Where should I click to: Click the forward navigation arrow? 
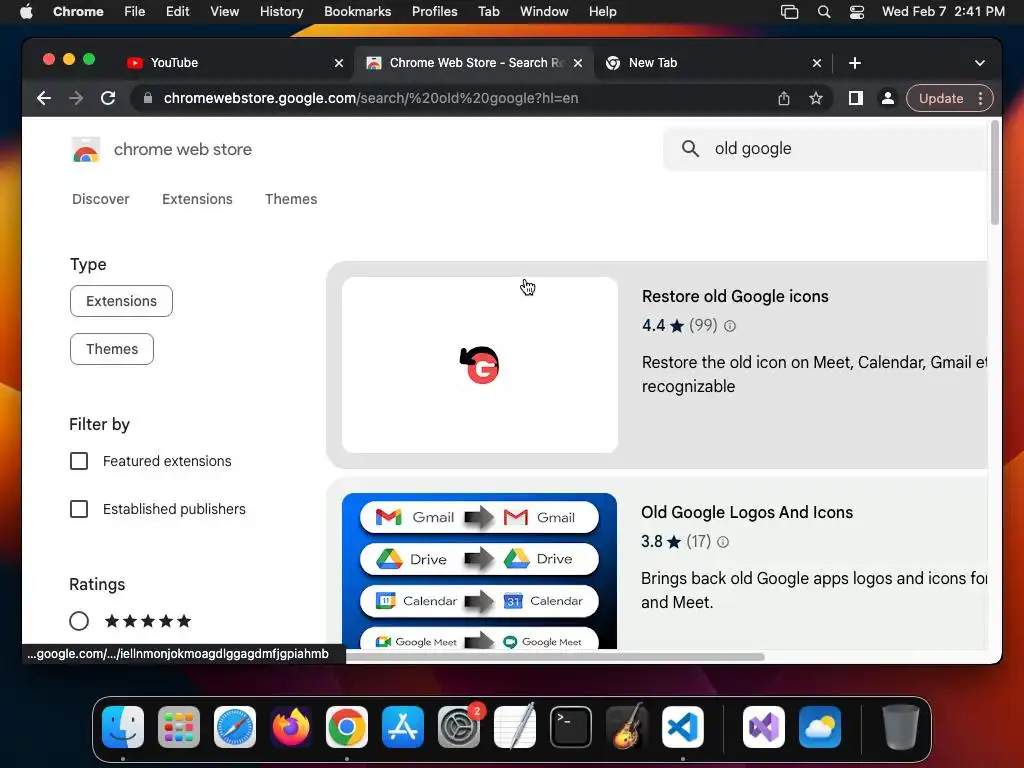pyautogui.click(x=76, y=98)
